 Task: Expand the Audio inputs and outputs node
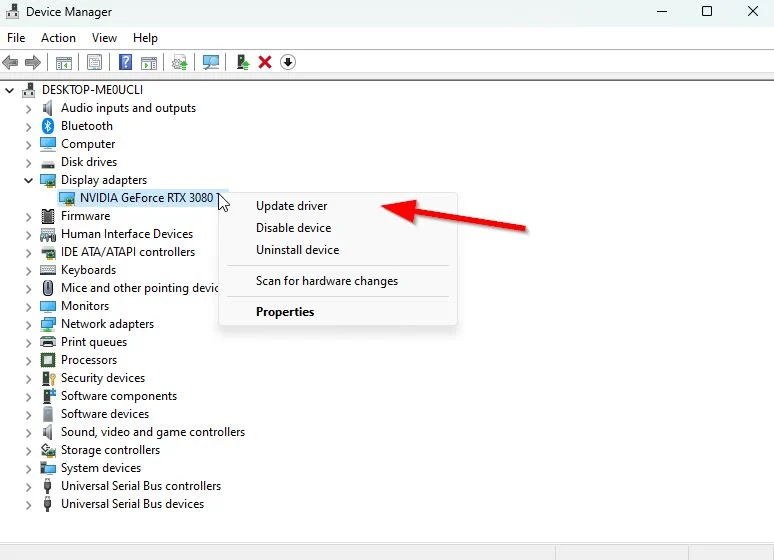[28, 108]
